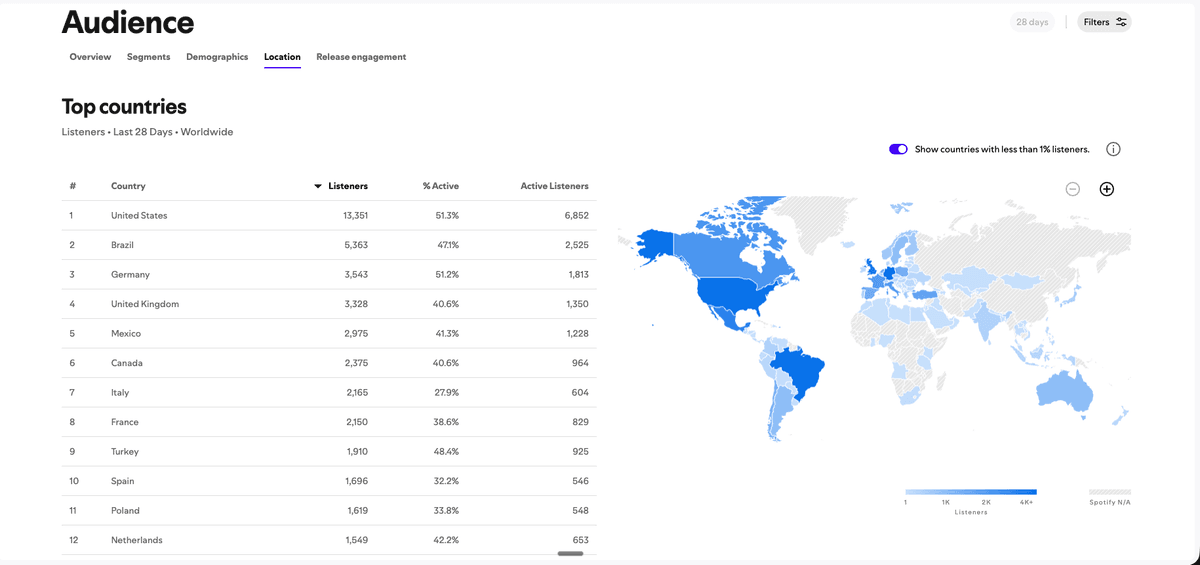Select the Mexico country row
Image resolution: width=1200 pixels, height=565 pixels.
tap(329, 333)
